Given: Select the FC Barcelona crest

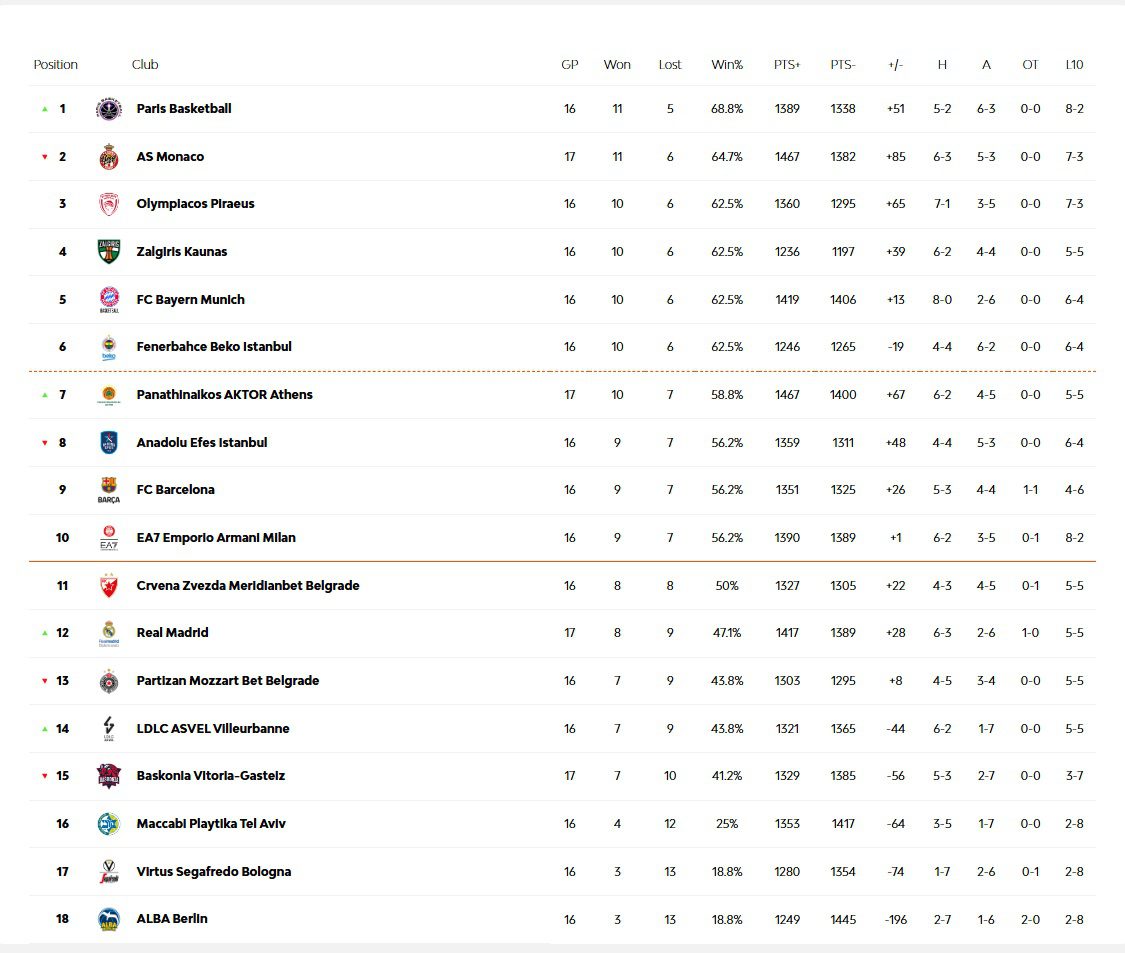Looking at the screenshot, I should point(108,489).
